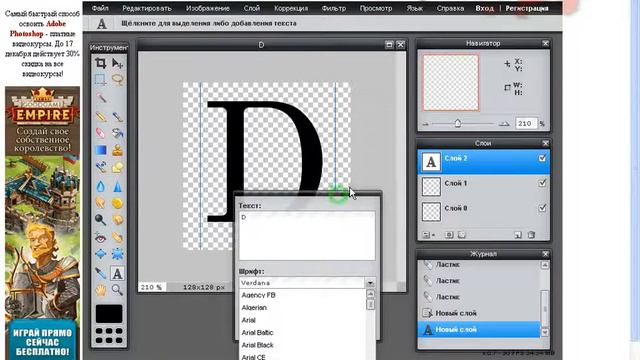640x360 pixels.
Task: Toggle visibility checkbox of Слой 2
Action: (542, 158)
